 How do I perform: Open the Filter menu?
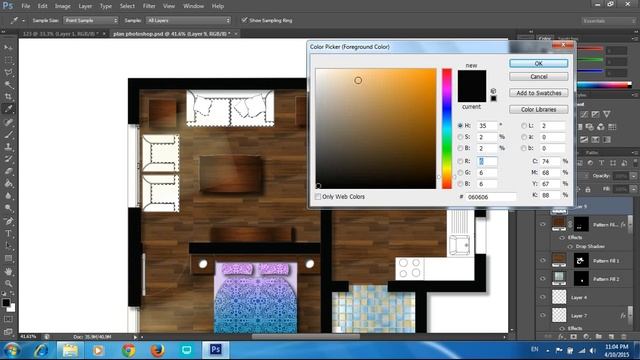point(149,6)
